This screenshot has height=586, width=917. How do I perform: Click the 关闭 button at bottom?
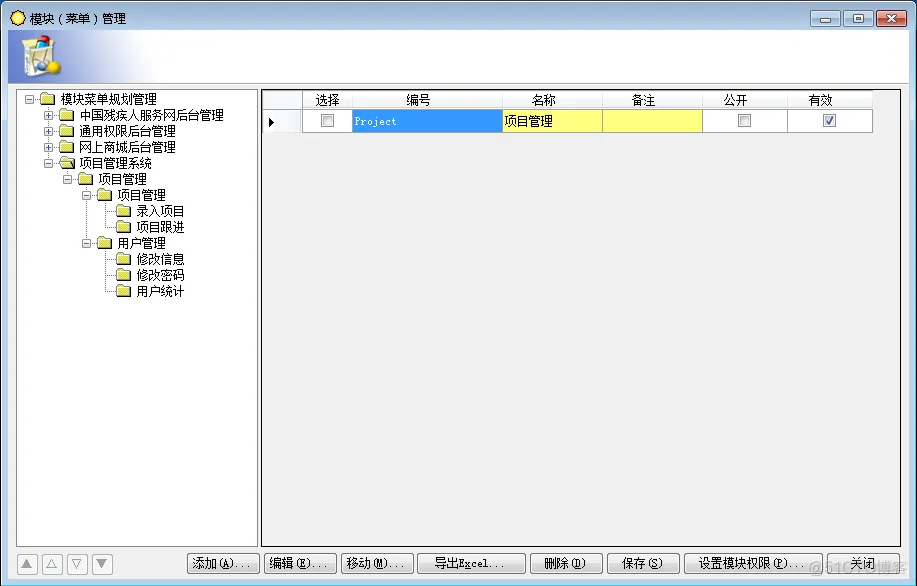[863, 564]
